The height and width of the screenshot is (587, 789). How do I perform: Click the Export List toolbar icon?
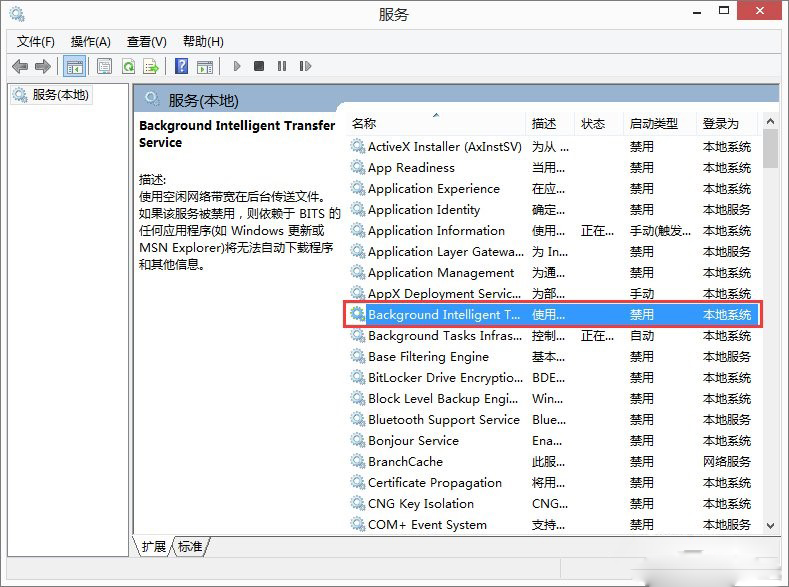tap(151, 66)
